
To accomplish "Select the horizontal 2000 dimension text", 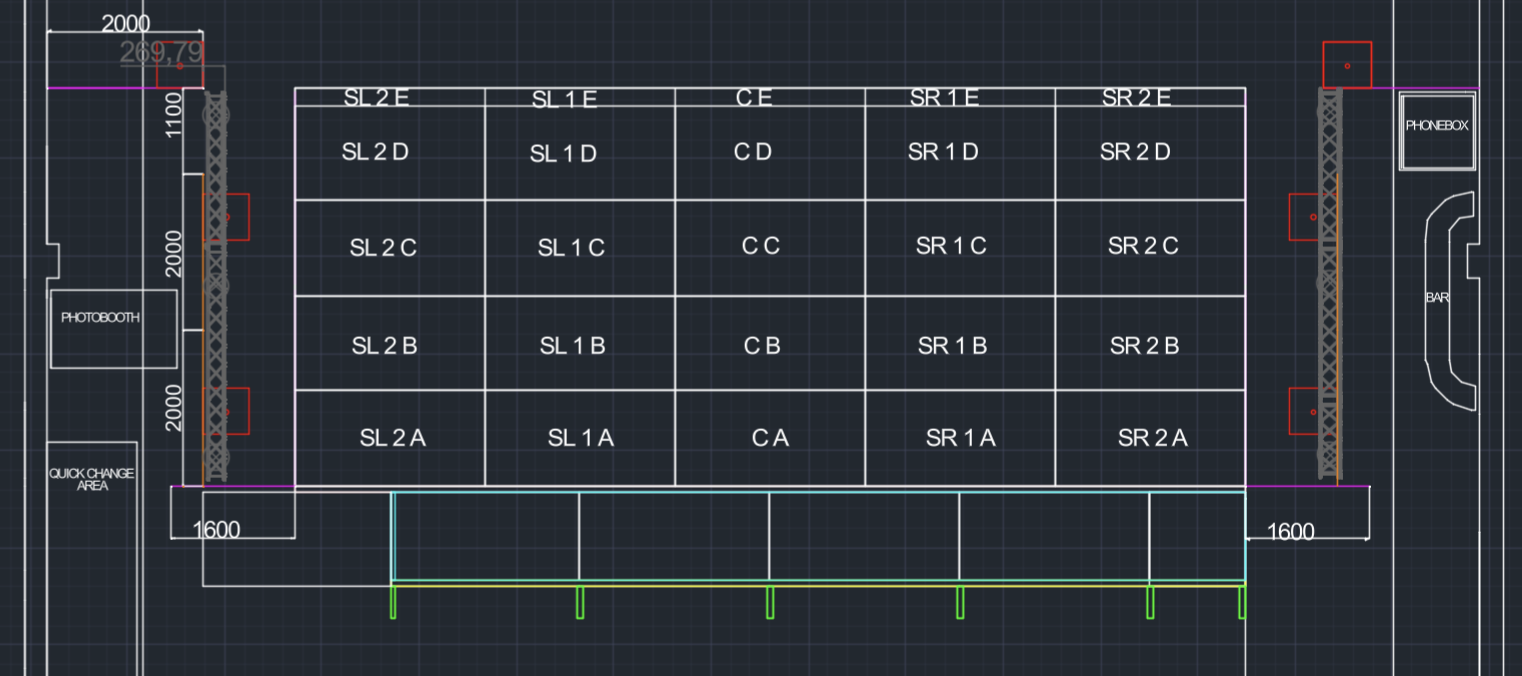I will 126,24.
